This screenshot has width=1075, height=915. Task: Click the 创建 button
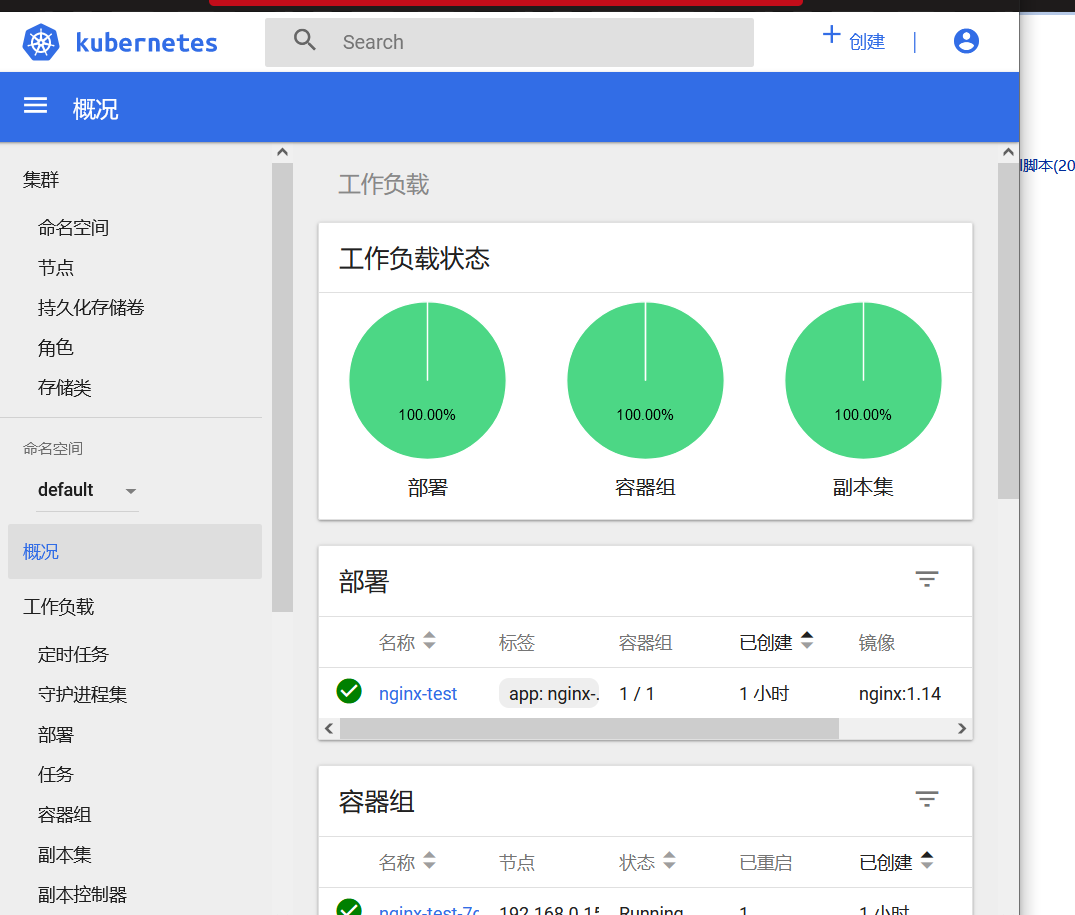[854, 40]
